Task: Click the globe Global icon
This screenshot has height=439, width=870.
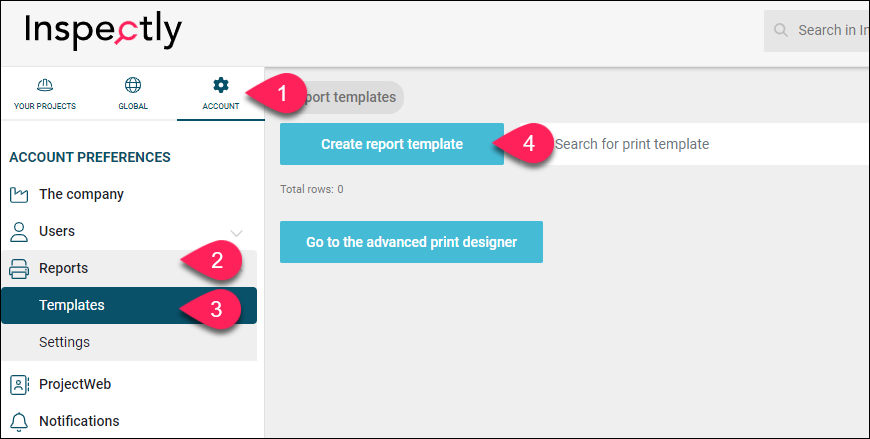Action: [x=133, y=85]
